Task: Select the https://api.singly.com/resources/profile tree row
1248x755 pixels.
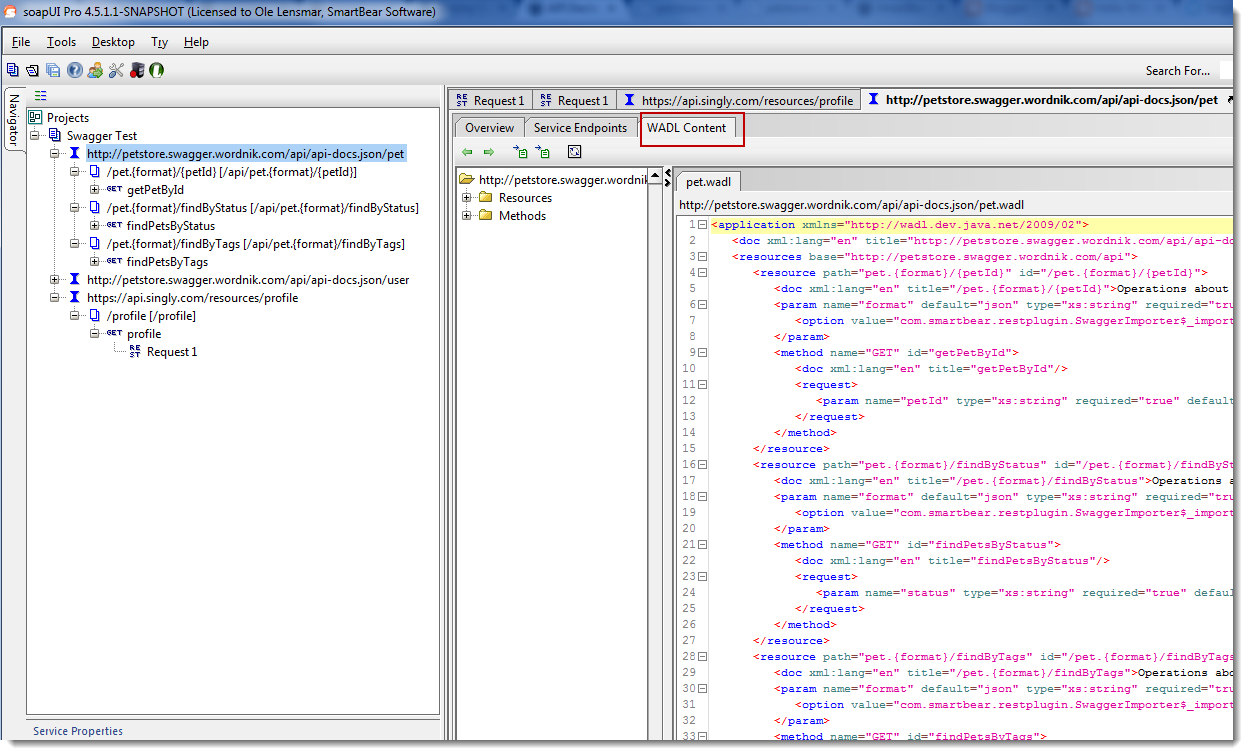Action: point(192,298)
